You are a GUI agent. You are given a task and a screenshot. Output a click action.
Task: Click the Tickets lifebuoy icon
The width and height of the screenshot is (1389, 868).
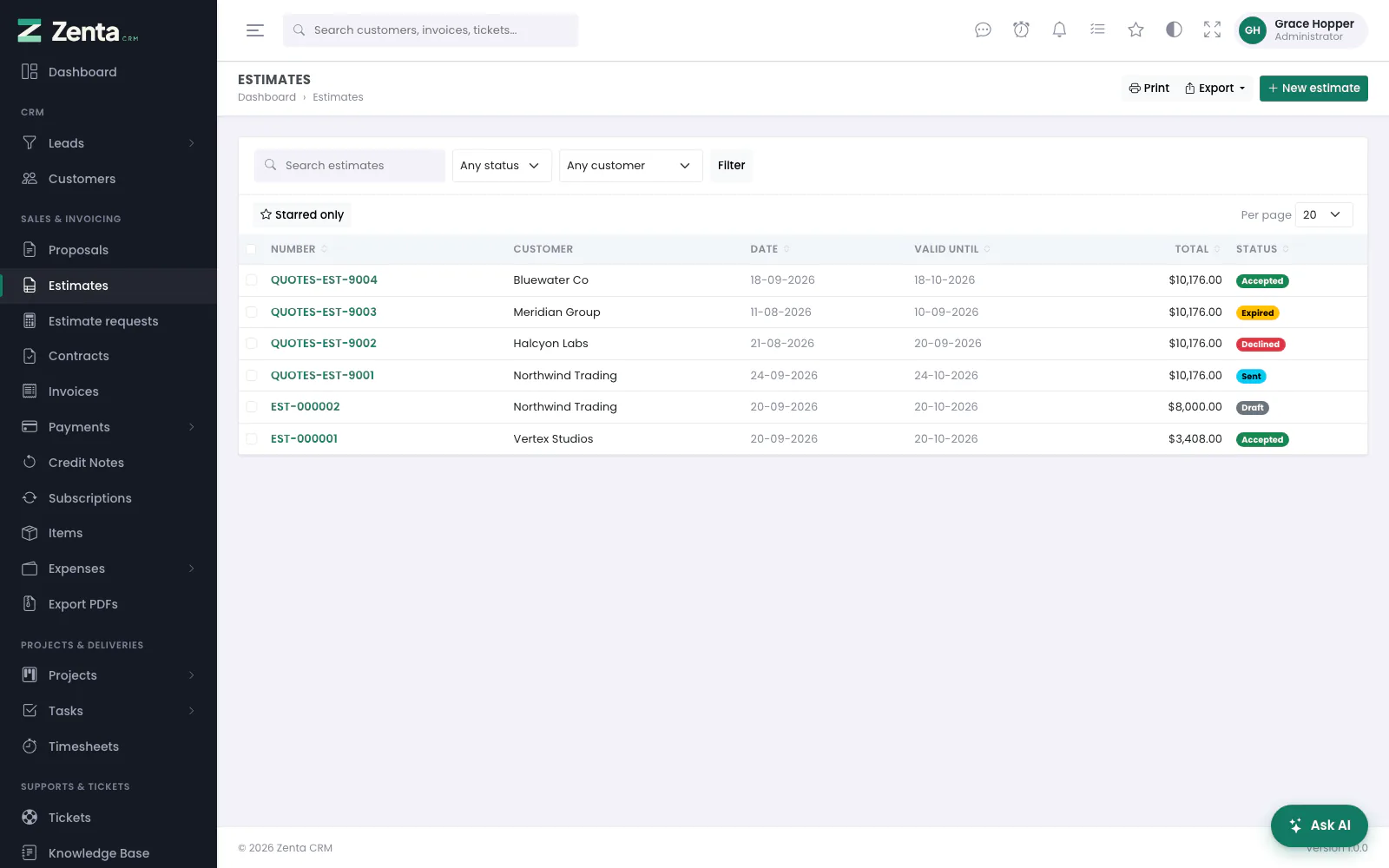click(30, 818)
